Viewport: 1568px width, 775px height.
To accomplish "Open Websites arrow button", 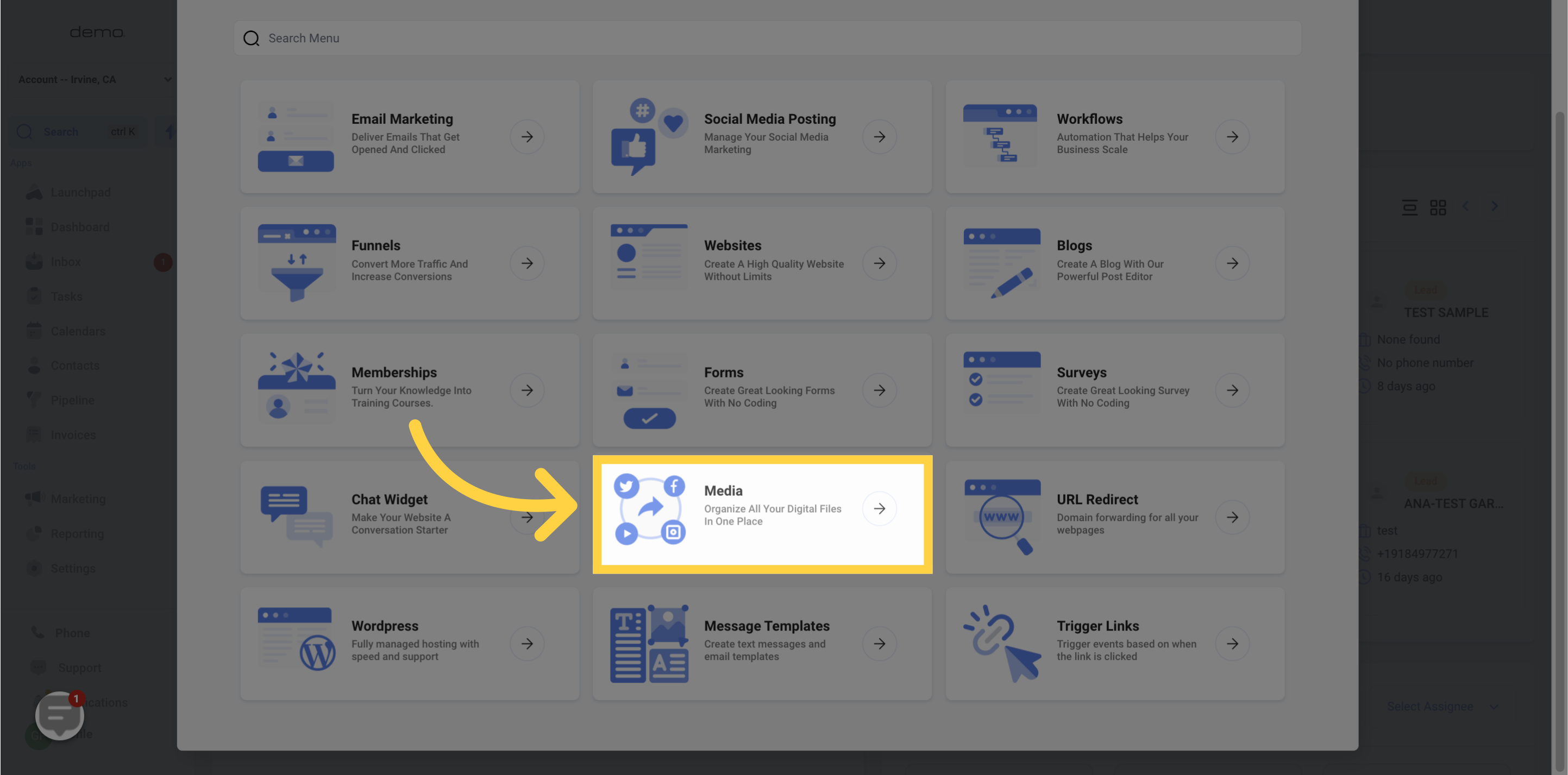I will [x=880, y=263].
